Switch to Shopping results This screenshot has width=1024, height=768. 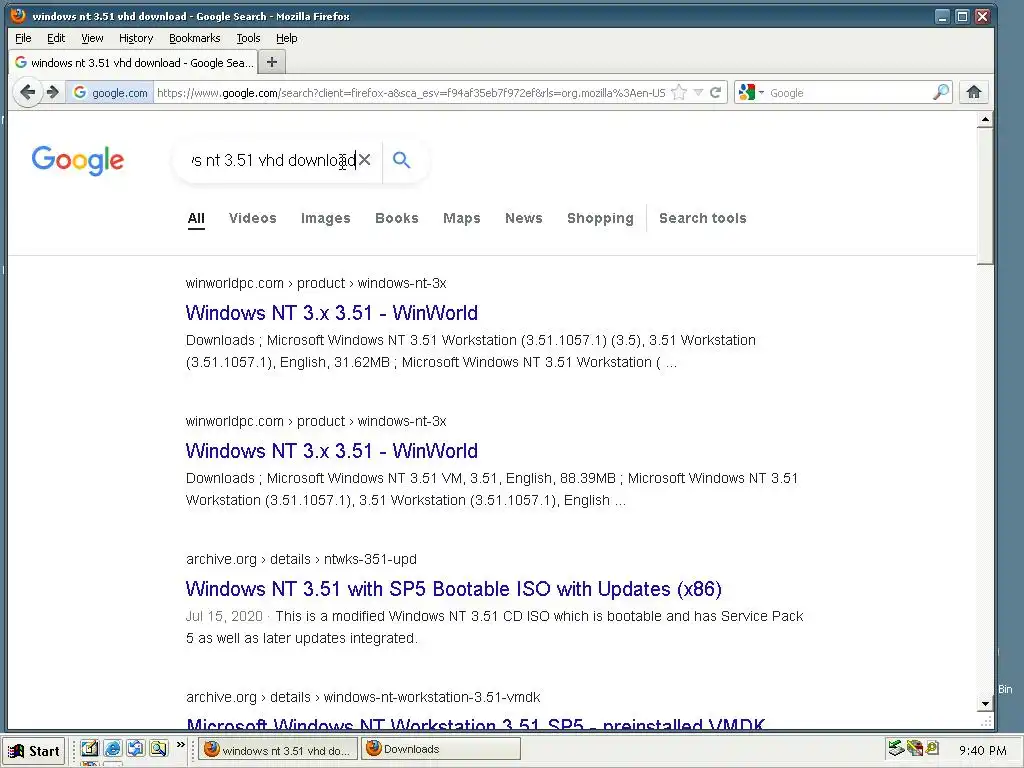600,218
